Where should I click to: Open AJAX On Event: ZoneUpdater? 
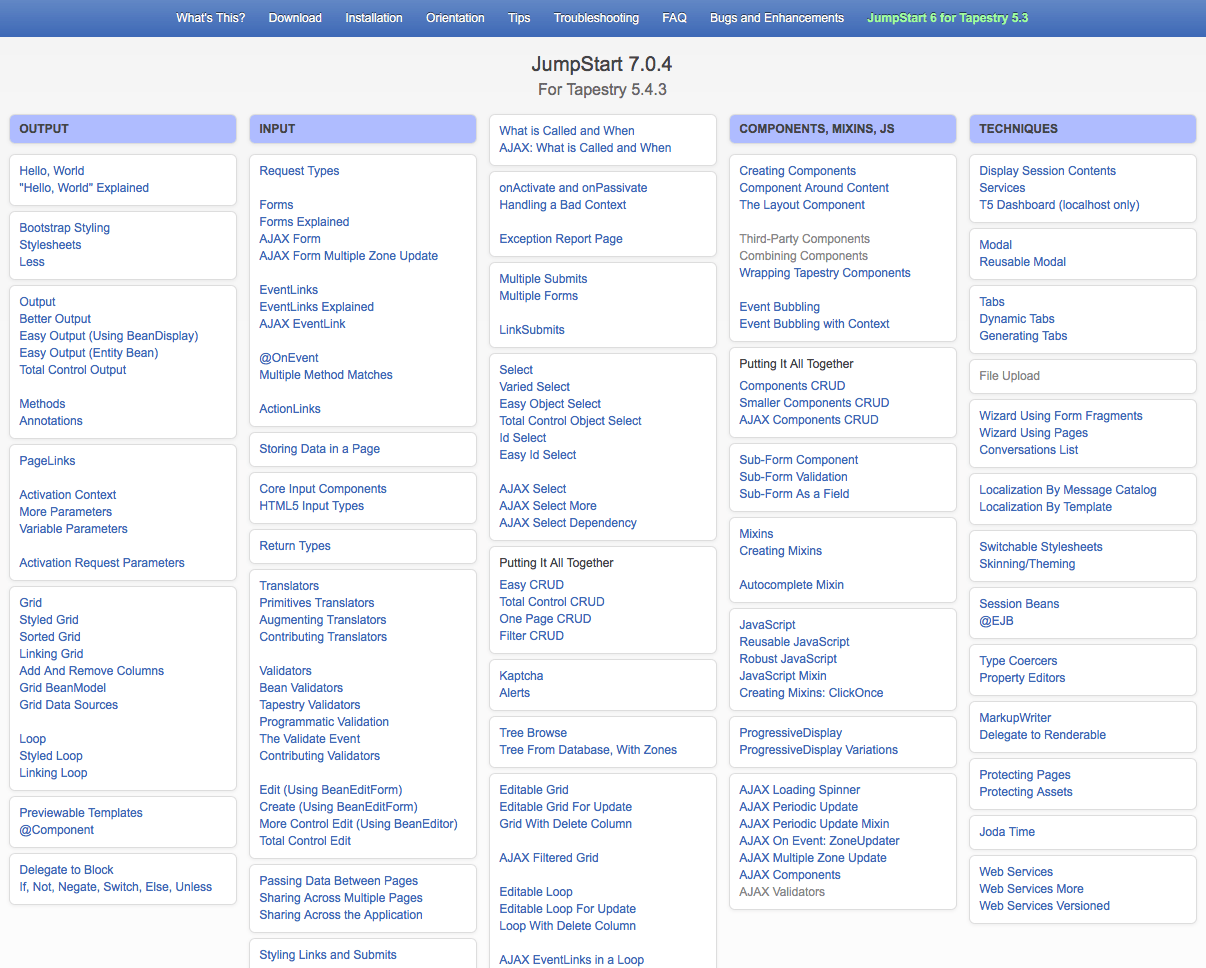tap(819, 841)
